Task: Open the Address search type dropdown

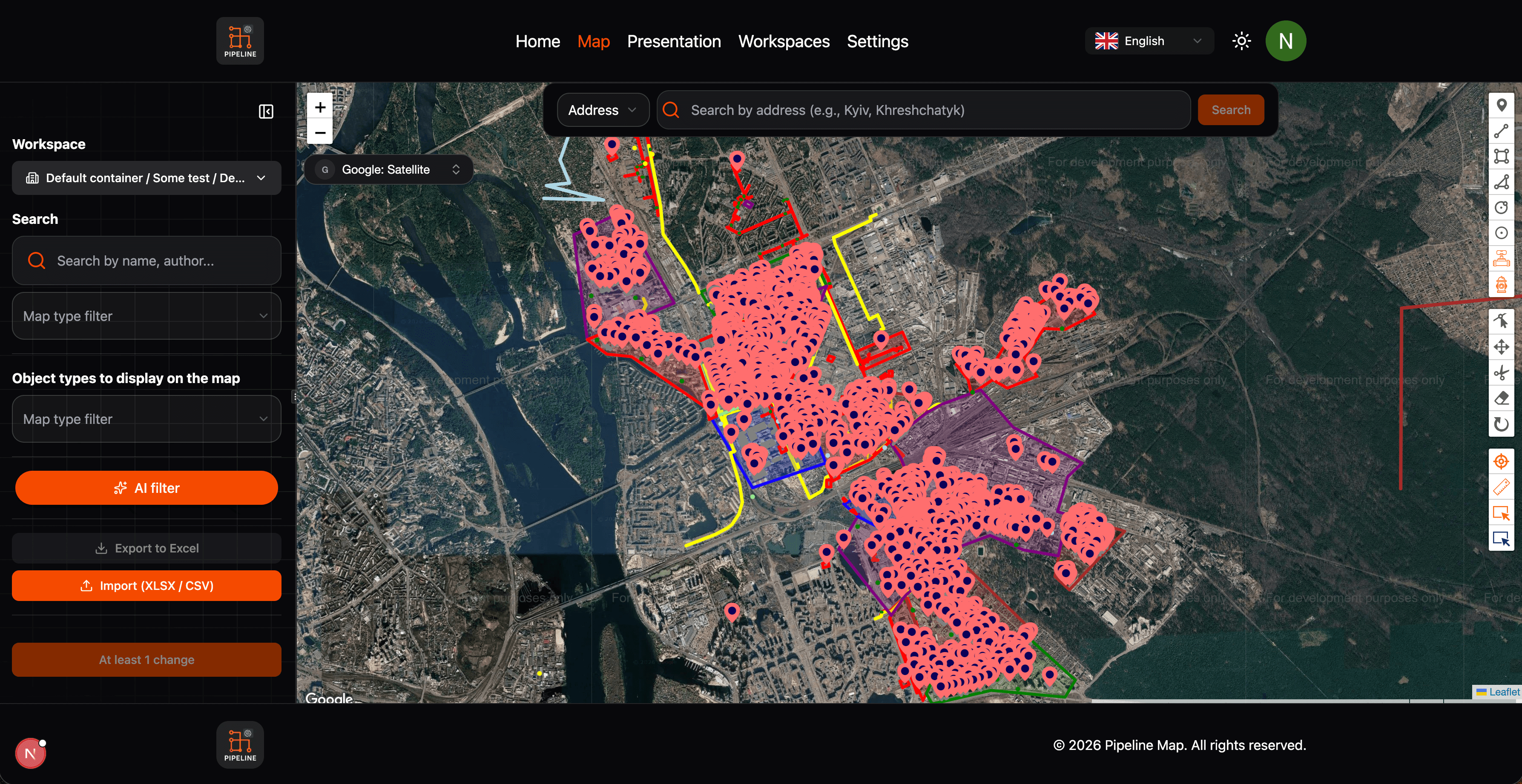Action: pos(603,110)
